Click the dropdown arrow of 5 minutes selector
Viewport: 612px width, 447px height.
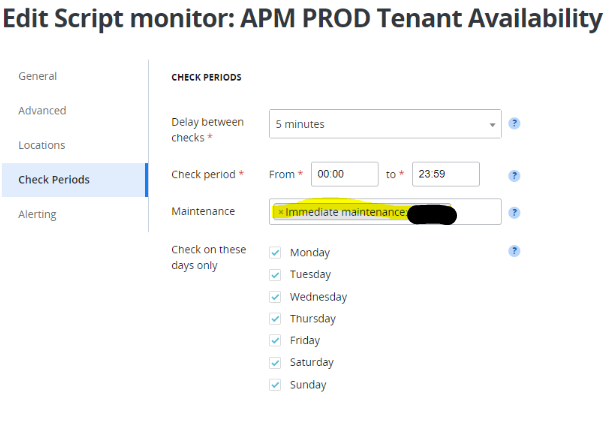(x=492, y=125)
